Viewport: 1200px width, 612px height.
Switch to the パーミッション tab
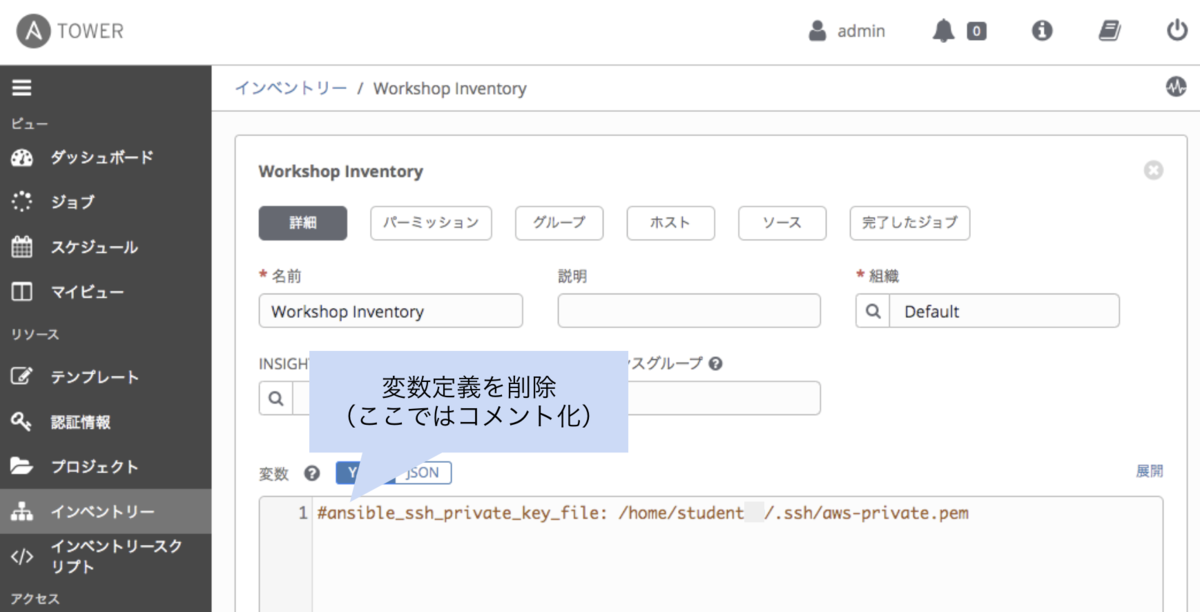tap(431, 223)
